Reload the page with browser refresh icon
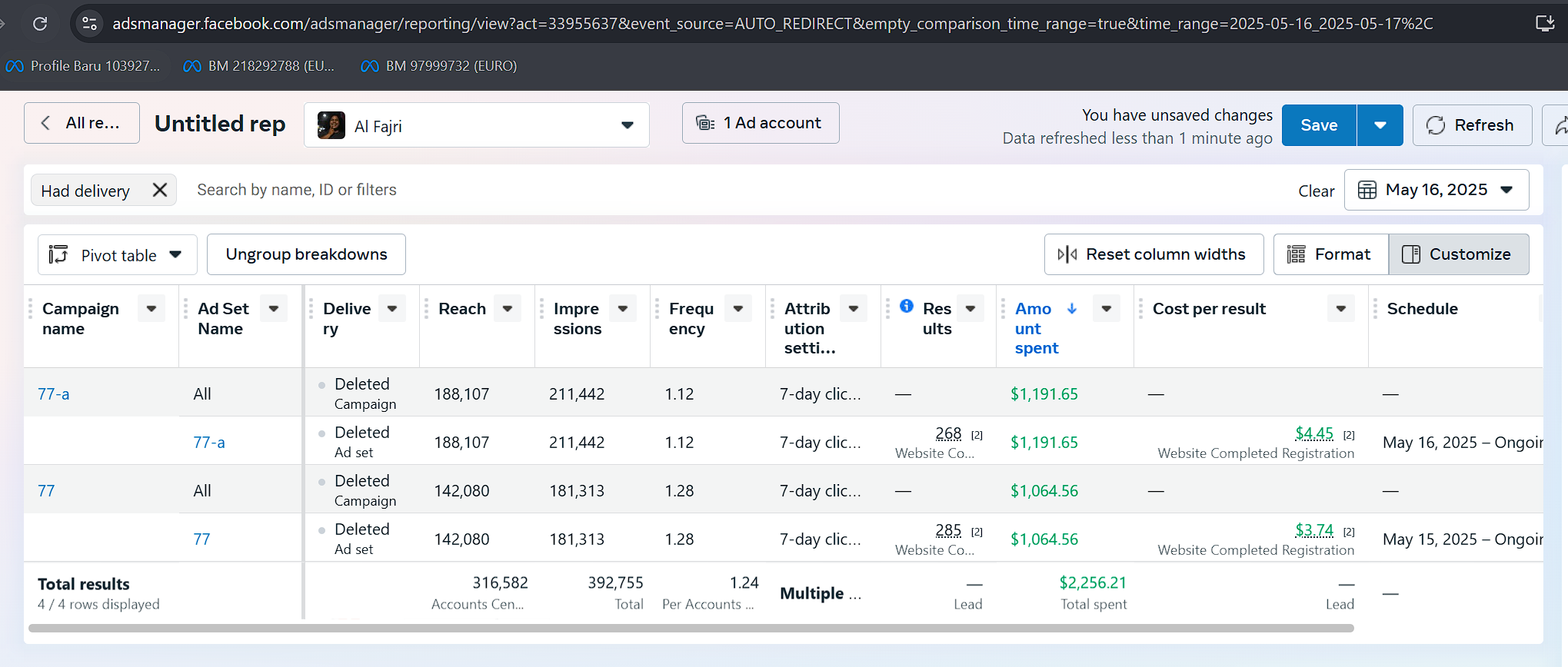Image resolution: width=1568 pixels, height=667 pixels. click(x=40, y=24)
